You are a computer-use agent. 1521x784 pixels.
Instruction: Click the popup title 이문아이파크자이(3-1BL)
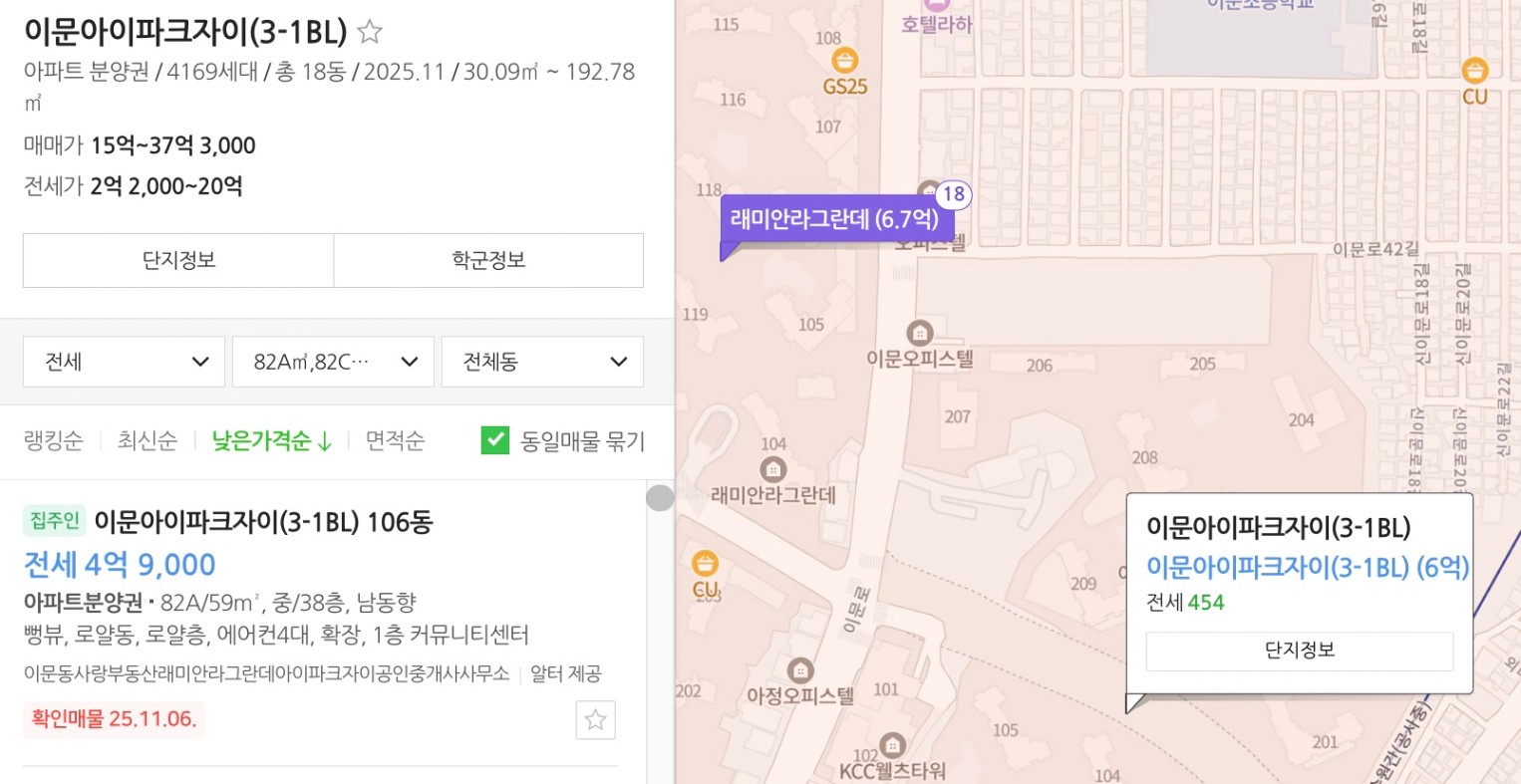point(1279,528)
